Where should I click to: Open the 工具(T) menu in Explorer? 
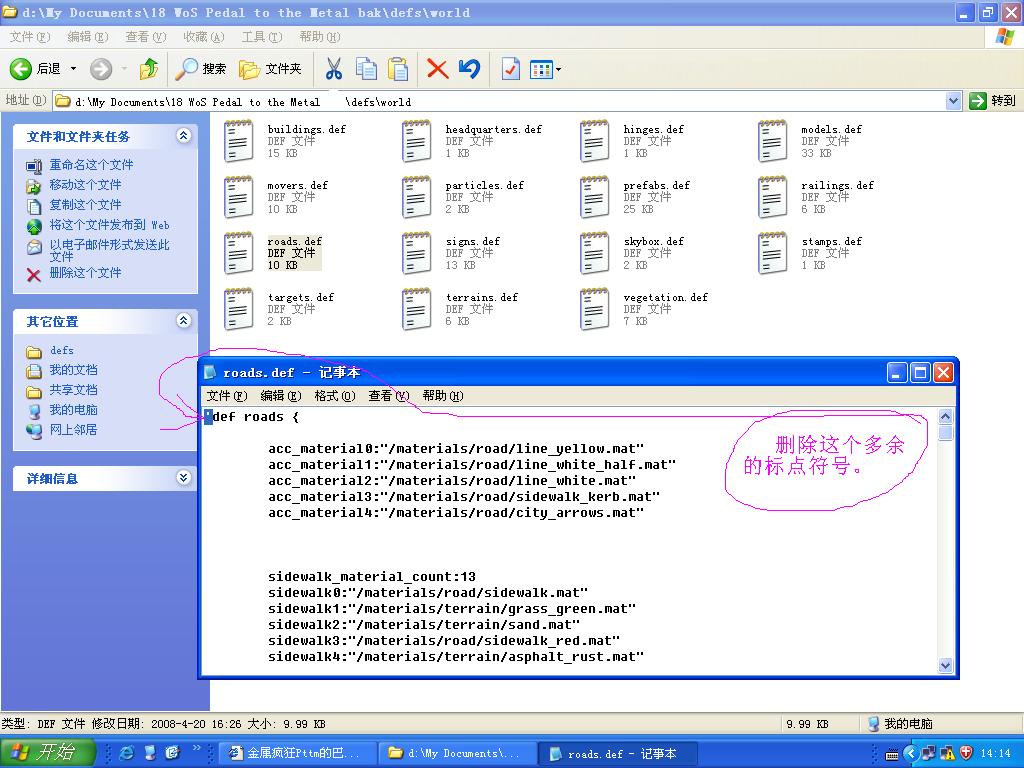(261, 37)
